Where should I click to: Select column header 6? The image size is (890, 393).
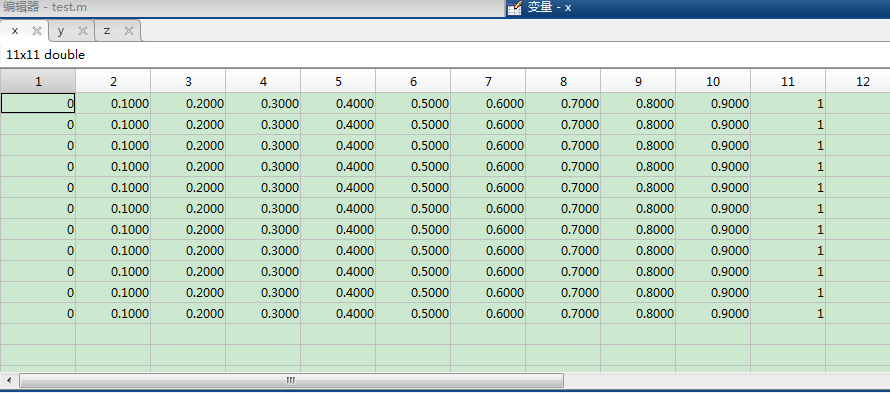coord(413,82)
